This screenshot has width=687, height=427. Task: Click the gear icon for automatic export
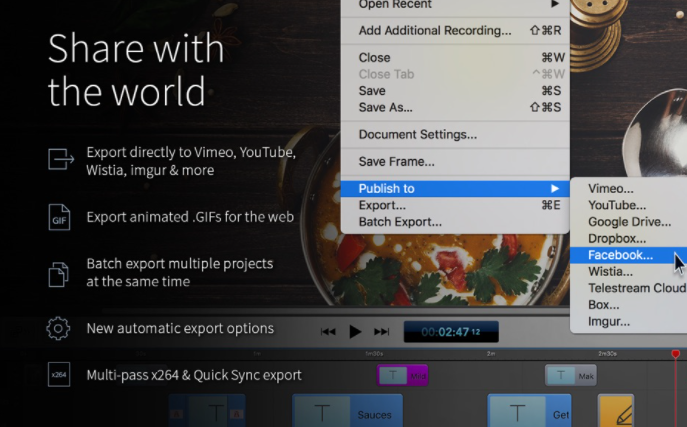click(58, 328)
